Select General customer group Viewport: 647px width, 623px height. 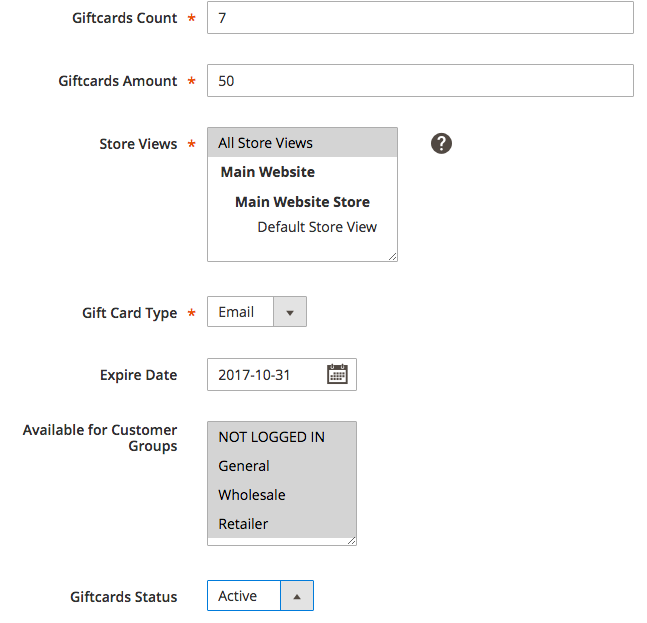pos(282,466)
